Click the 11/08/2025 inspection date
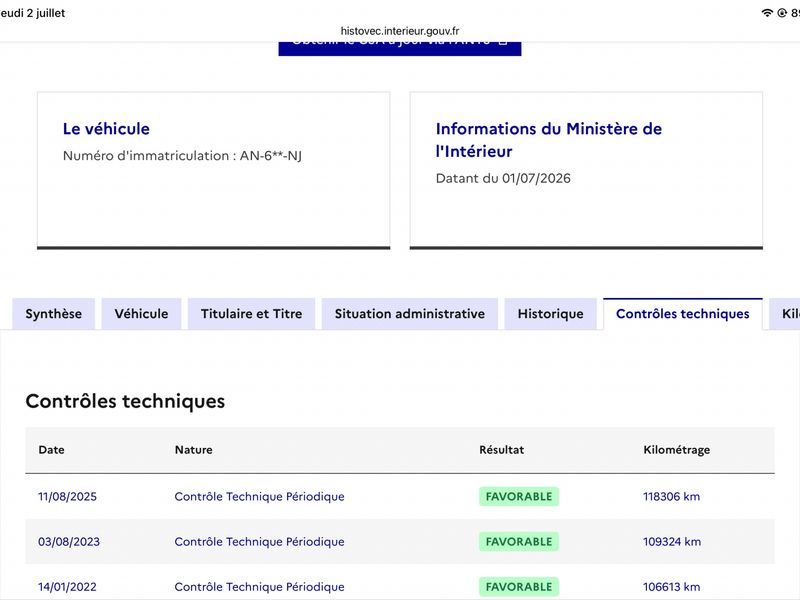 [67, 496]
